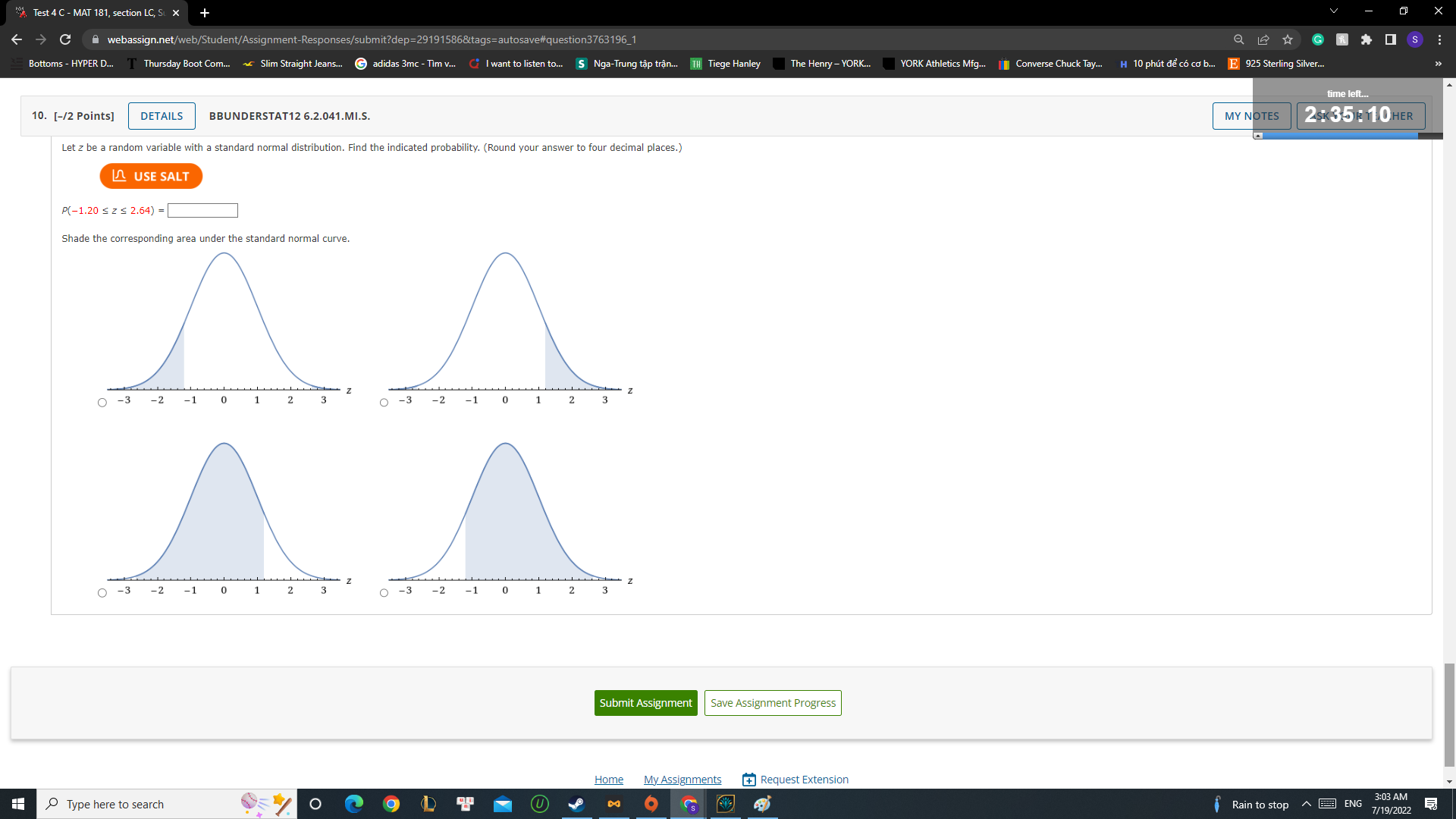1456x819 pixels.
Task: Expand the bookmarks overflow chevron
Action: pyautogui.click(x=1437, y=64)
